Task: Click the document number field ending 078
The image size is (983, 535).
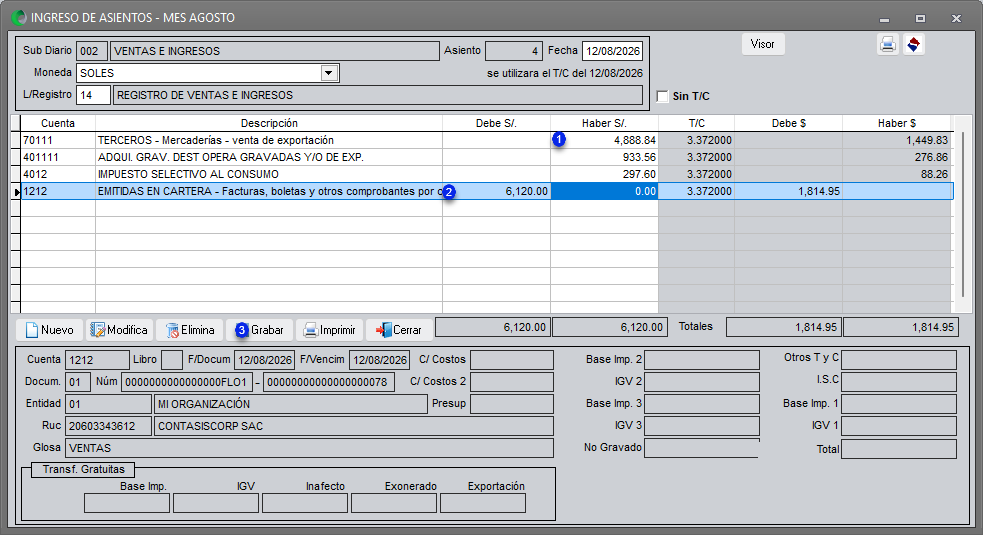Action: click(329, 382)
